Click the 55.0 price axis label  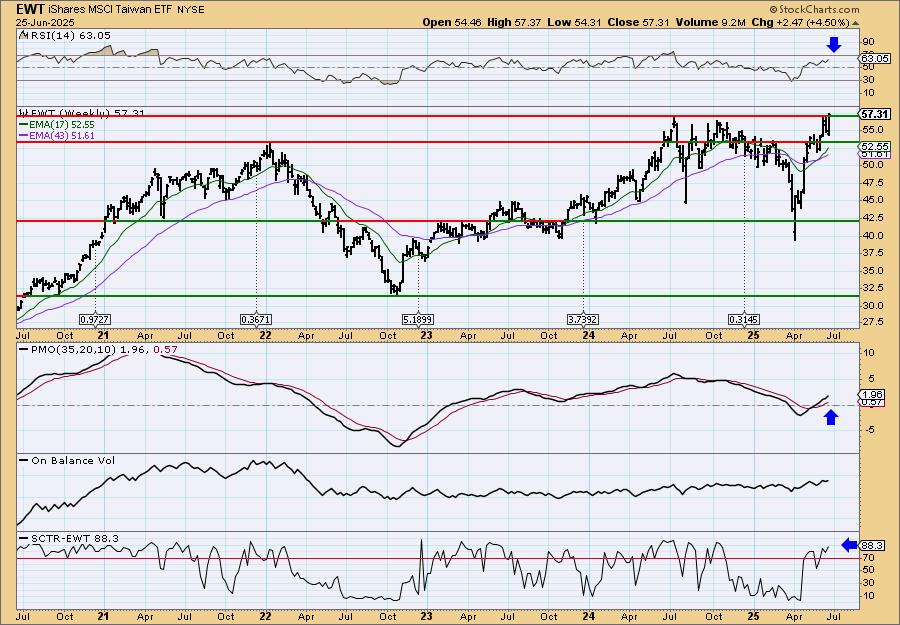click(x=871, y=129)
